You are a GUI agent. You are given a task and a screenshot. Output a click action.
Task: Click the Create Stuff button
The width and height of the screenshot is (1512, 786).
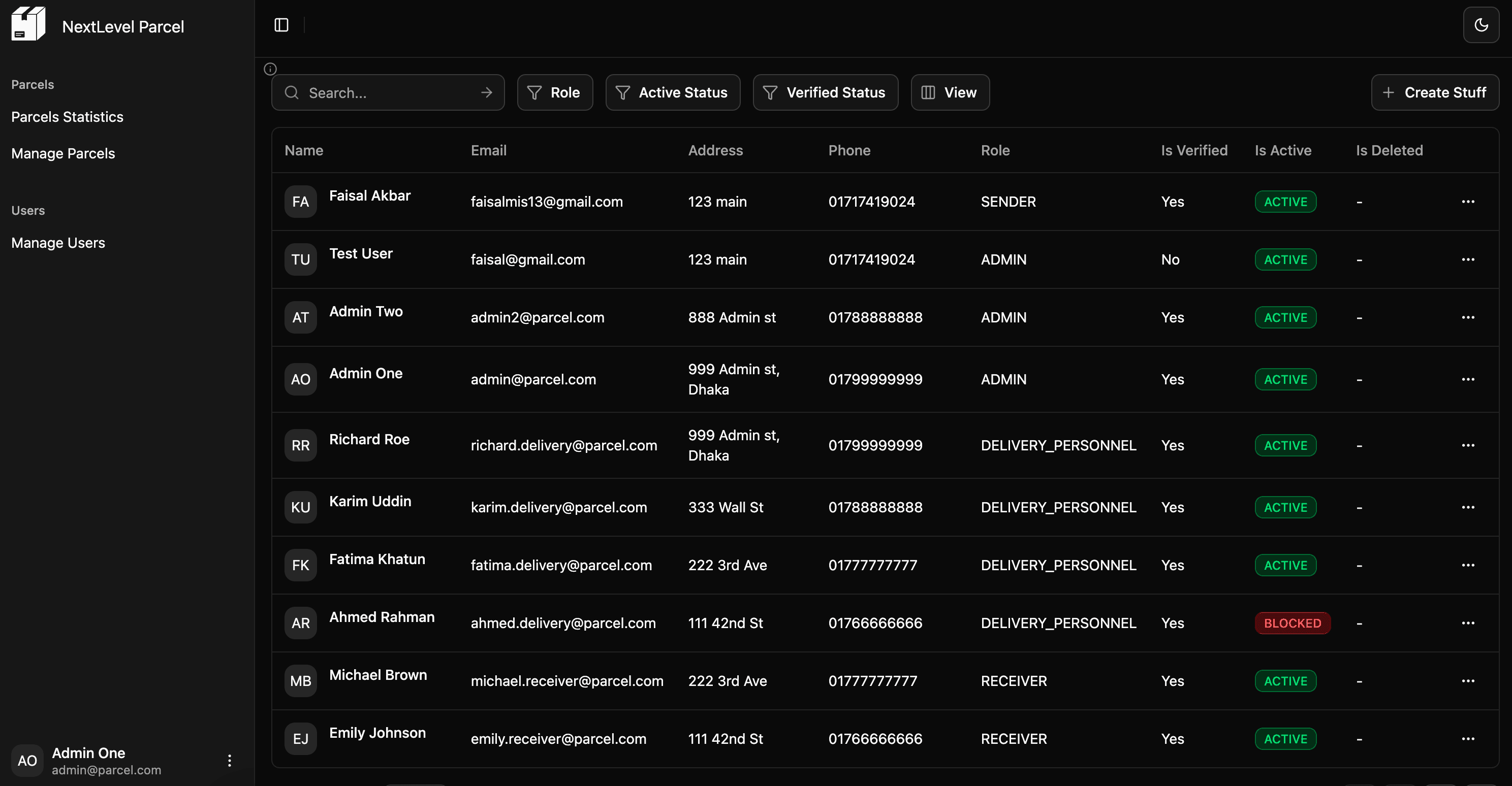(1435, 93)
